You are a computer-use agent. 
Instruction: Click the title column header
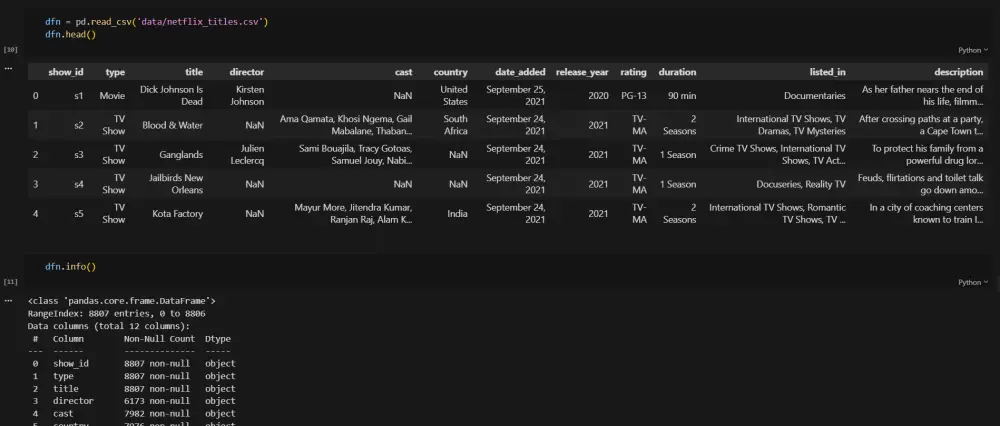coord(194,72)
